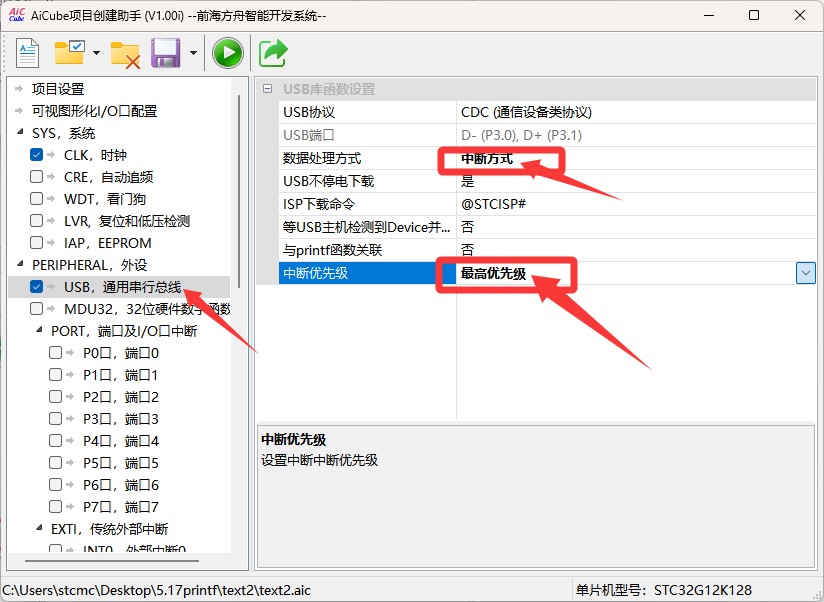Select the P3口, 端口3 tree label
Viewport: 824px width, 602px height.
[121, 419]
